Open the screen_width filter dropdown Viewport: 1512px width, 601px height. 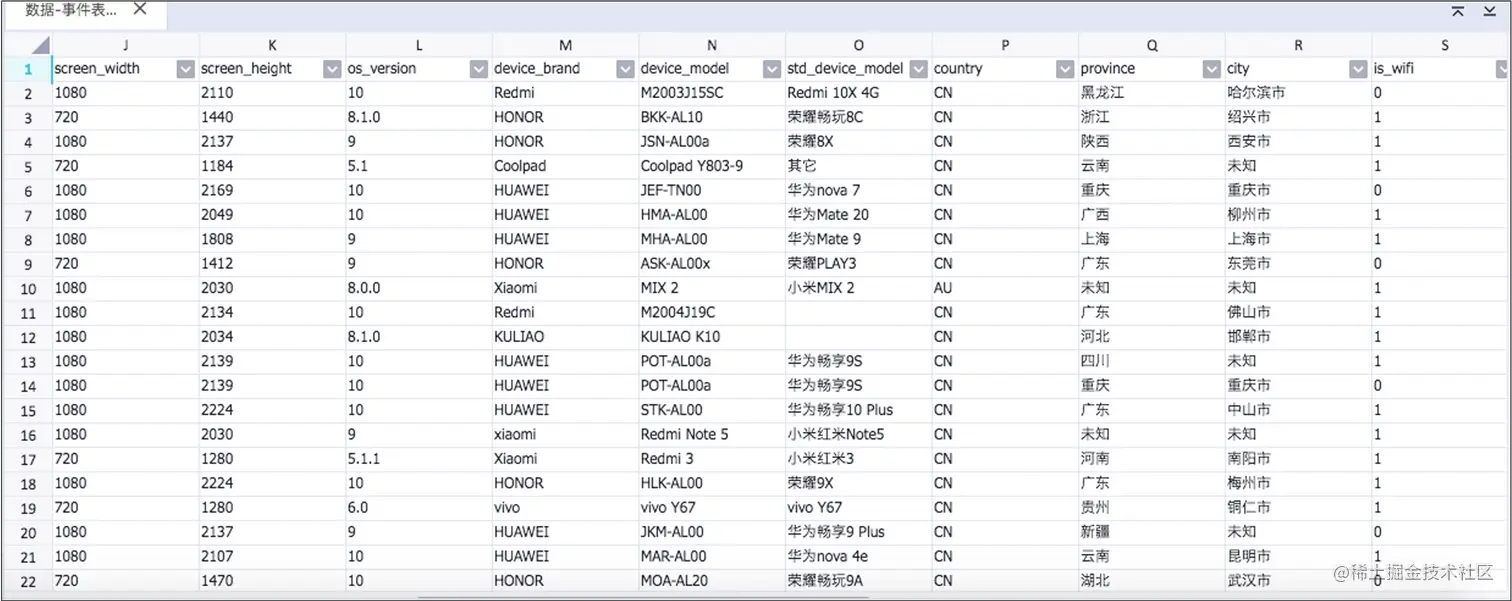185,69
